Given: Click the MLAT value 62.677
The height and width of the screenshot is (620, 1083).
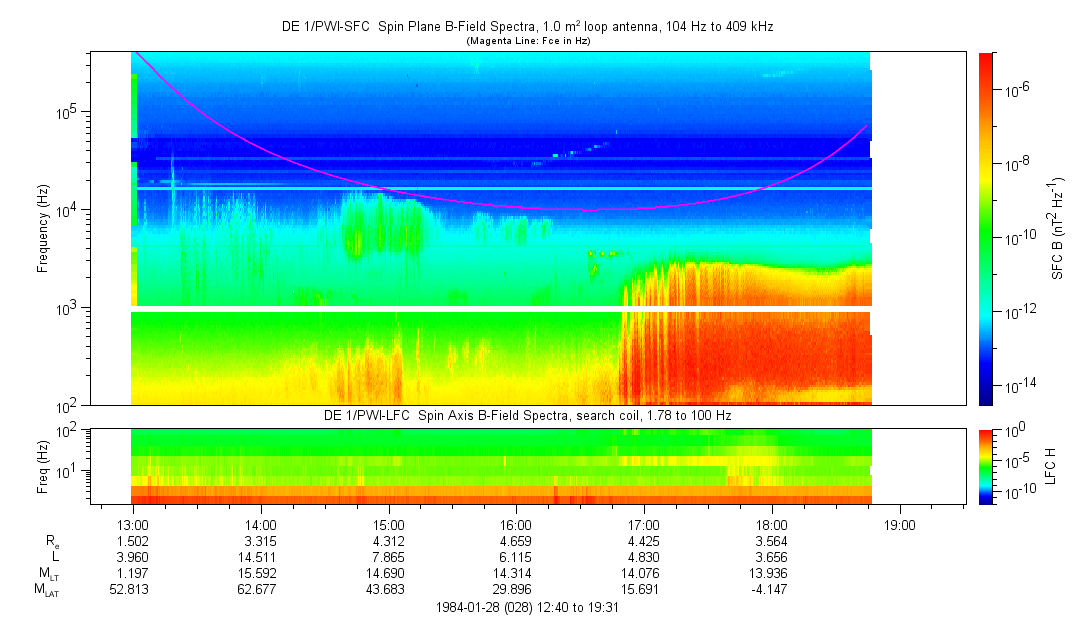Looking at the screenshot, I should (261, 590).
